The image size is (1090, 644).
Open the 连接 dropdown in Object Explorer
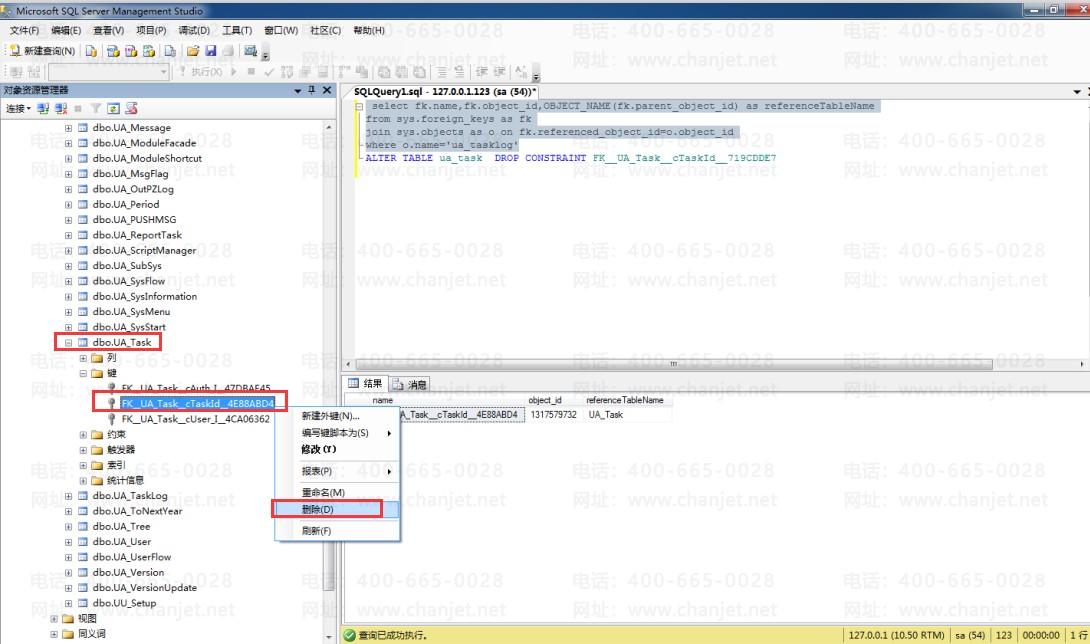pyautogui.click(x=18, y=108)
